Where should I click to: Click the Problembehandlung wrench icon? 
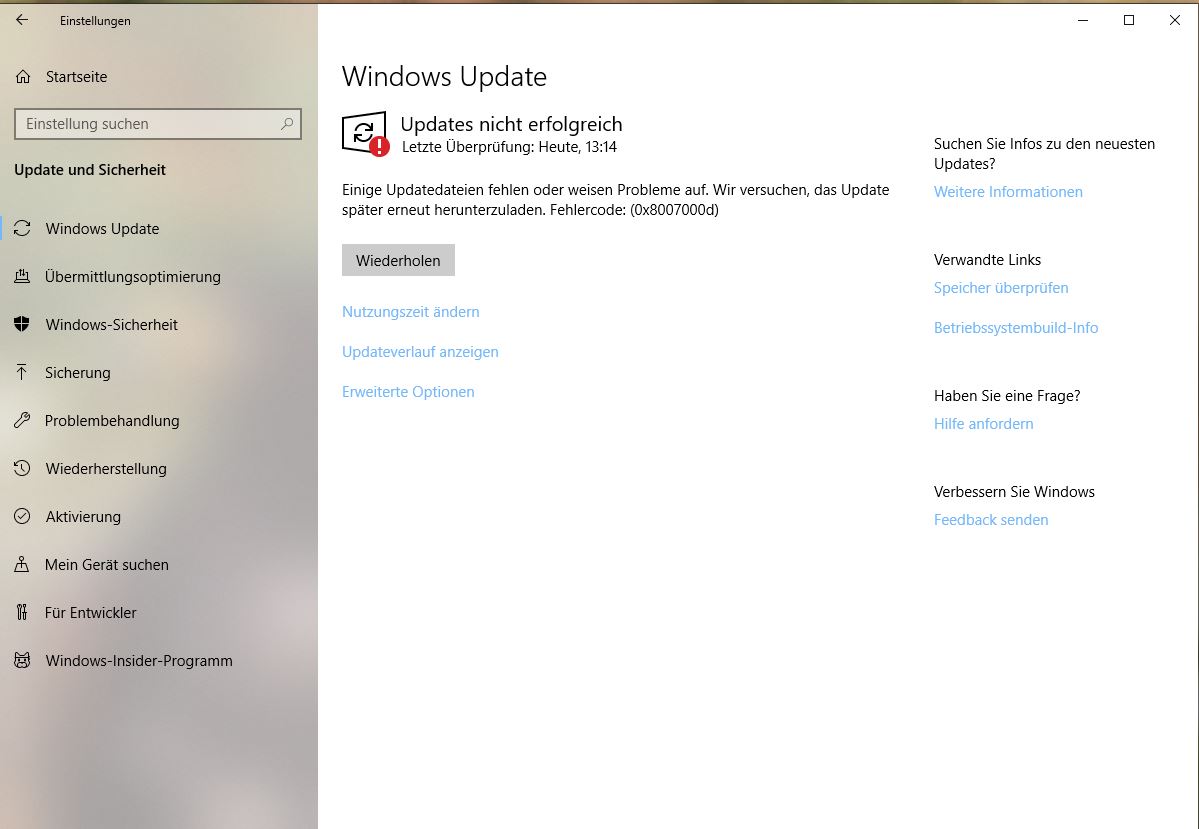[x=22, y=421]
